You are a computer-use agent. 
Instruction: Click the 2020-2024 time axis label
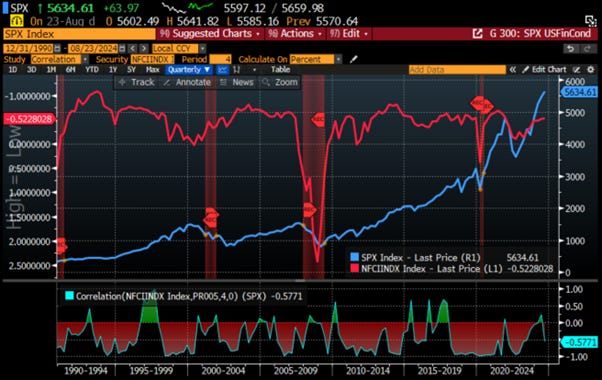coord(512,371)
